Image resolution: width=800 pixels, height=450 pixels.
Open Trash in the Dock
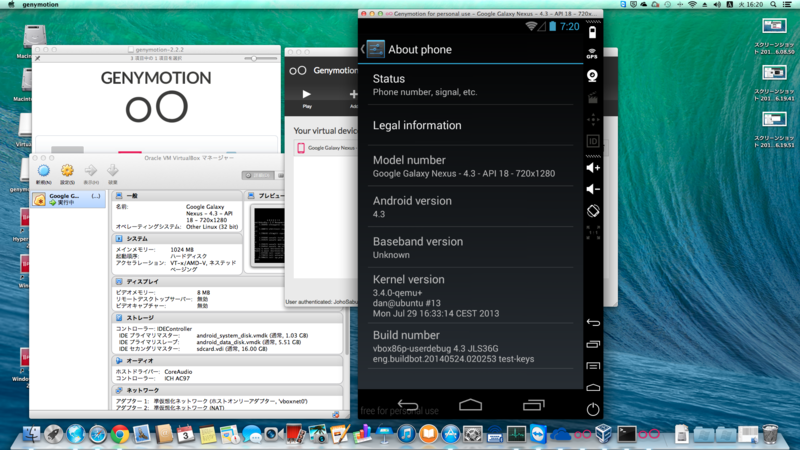(x=770, y=434)
